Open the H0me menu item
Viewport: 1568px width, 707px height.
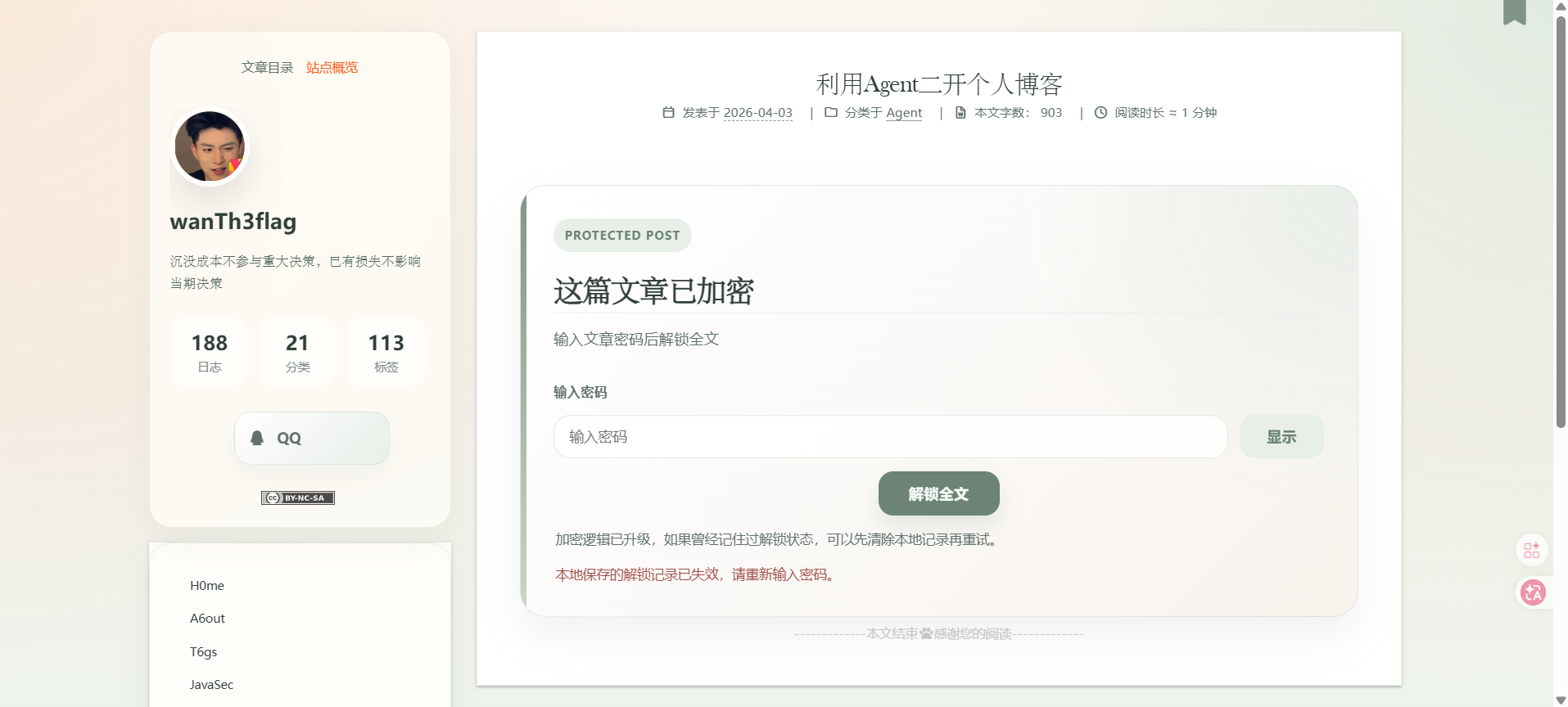207,586
